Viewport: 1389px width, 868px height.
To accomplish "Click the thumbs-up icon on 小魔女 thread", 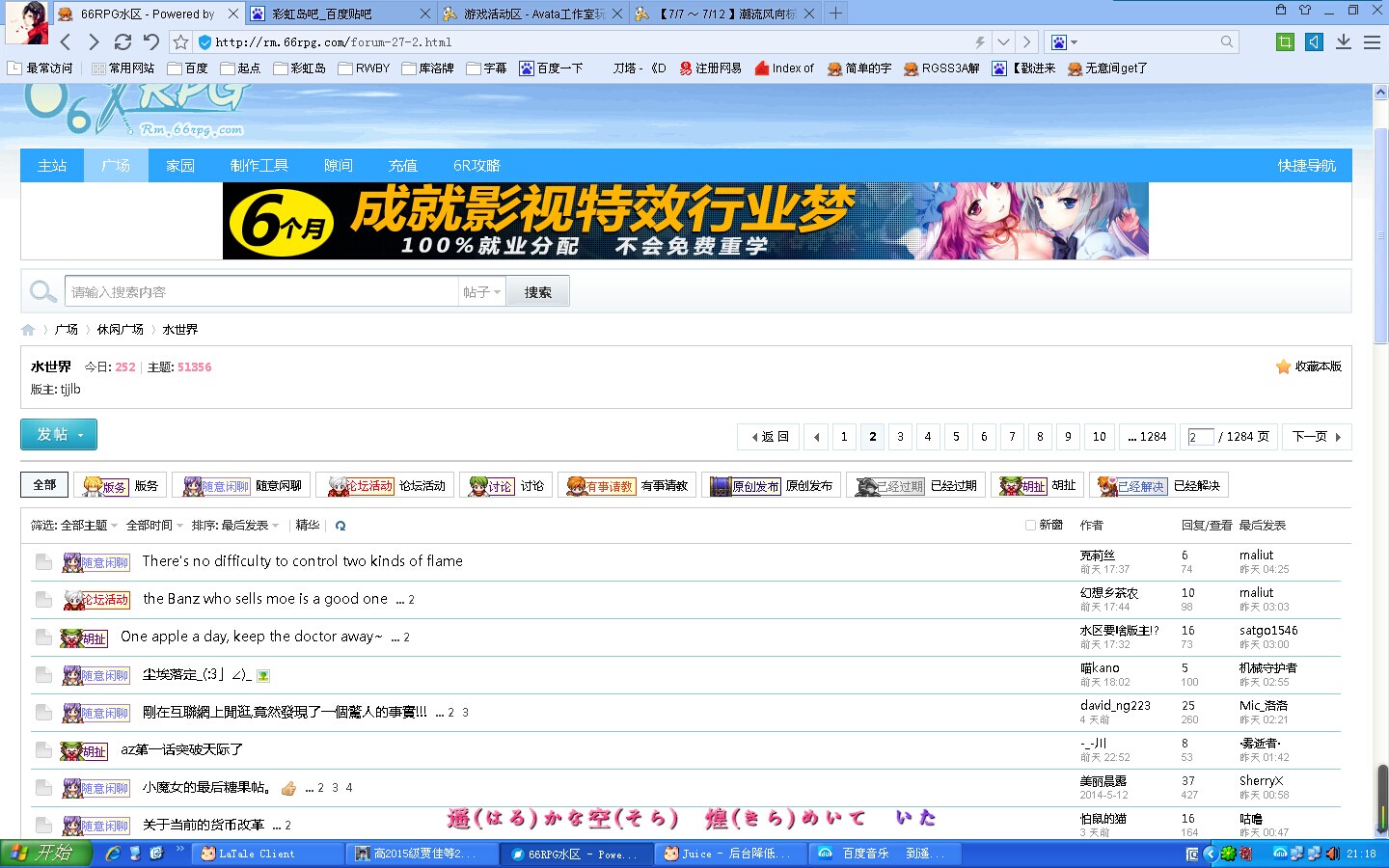I will tap(288, 788).
